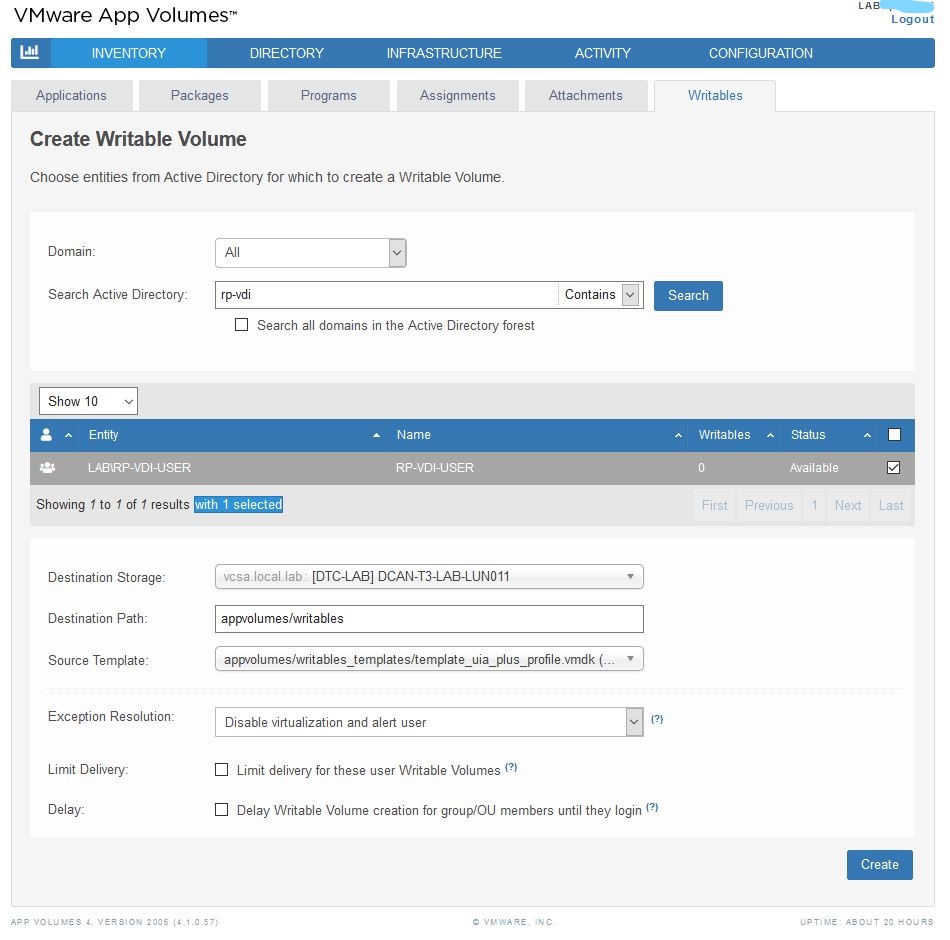Focus the Destination Path input field
This screenshot has height=940, width=950.
tap(429, 619)
